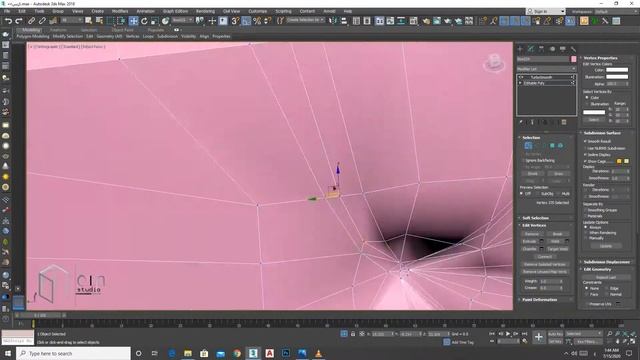The image size is (640, 360).
Task: Click the Grow selection button
Action: tap(558, 173)
